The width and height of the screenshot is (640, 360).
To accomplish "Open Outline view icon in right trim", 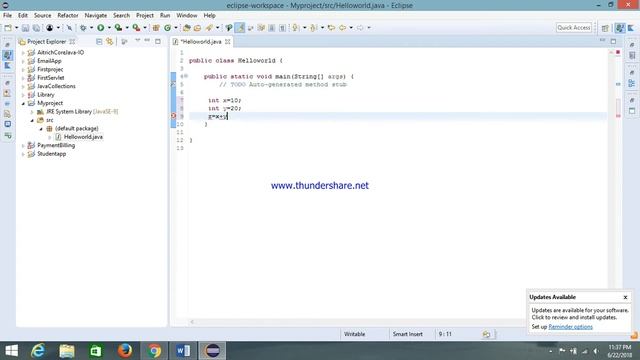I will point(632,83).
